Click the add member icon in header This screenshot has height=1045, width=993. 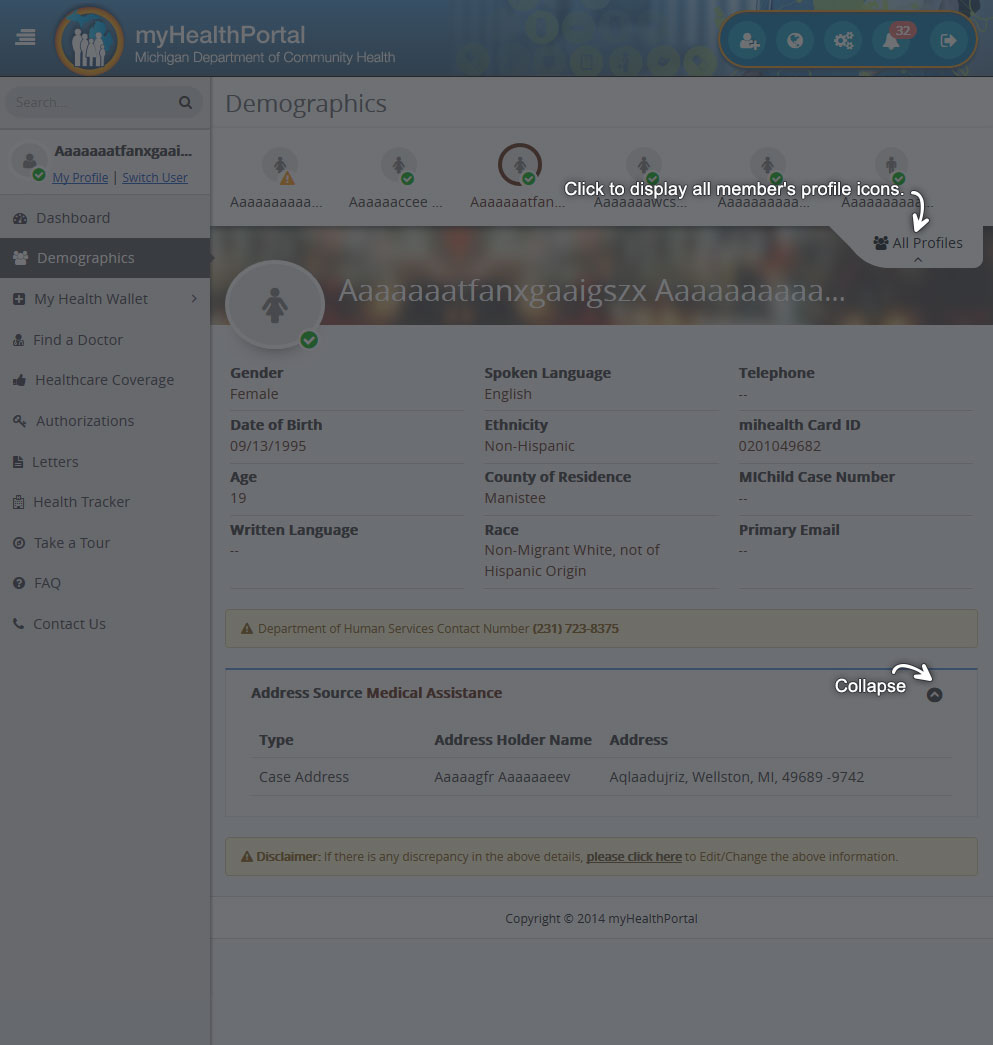coord(749,41)
